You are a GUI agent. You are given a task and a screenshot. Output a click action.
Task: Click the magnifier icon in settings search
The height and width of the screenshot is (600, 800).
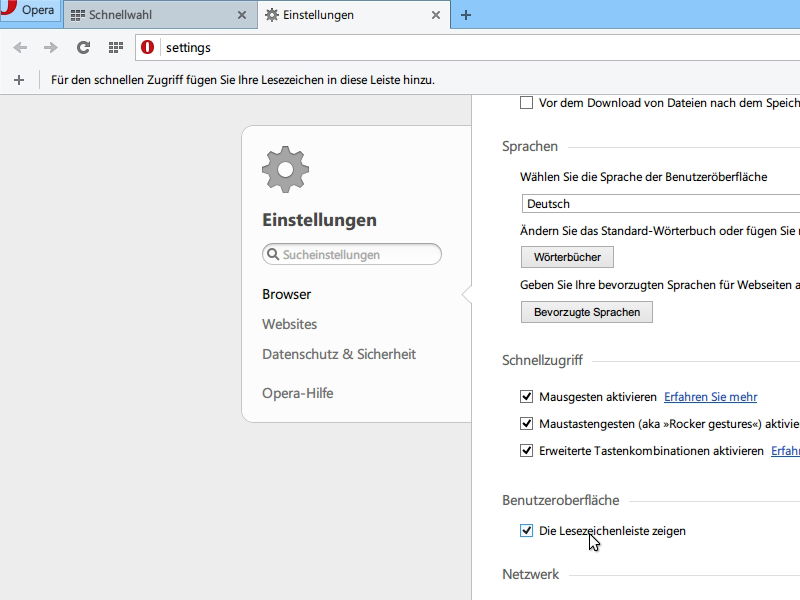tap(273, 254)
